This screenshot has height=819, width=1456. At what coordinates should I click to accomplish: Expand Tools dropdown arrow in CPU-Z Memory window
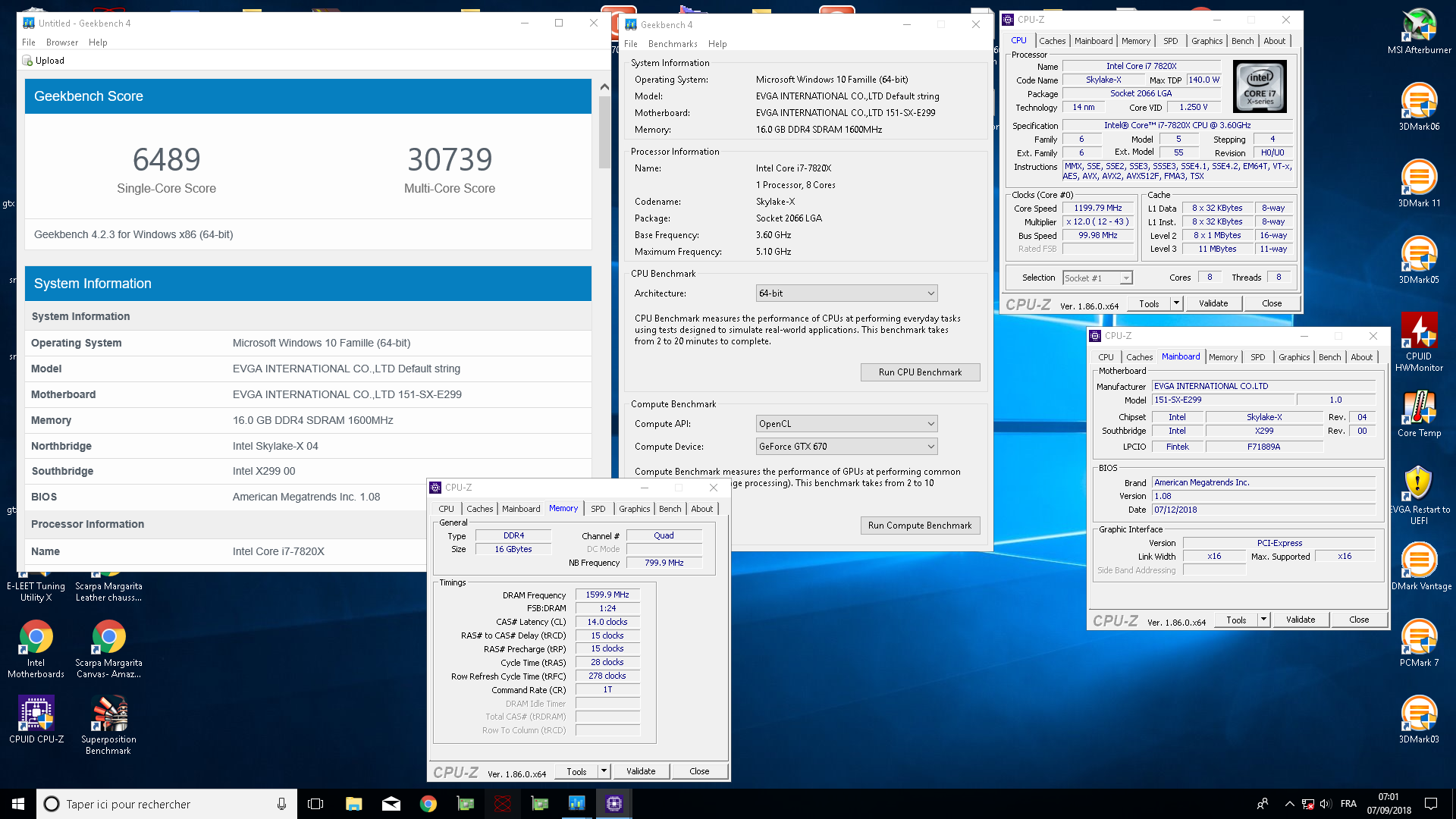click(604, 771)
